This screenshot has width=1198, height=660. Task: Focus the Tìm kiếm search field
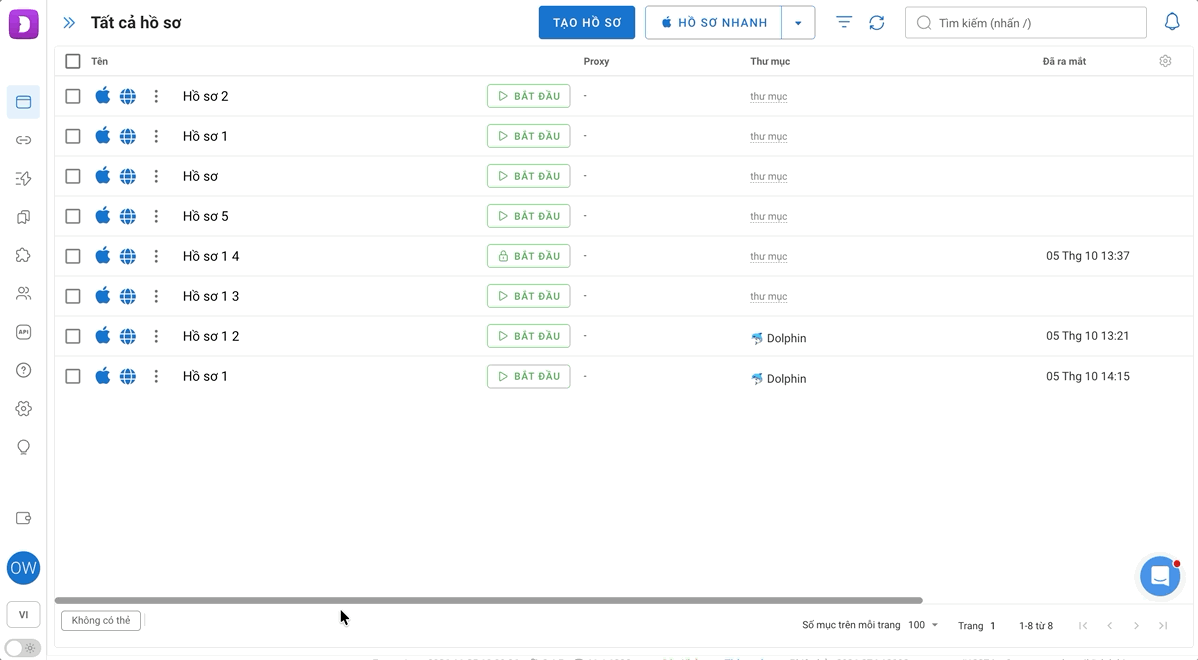click(1026, 23)
